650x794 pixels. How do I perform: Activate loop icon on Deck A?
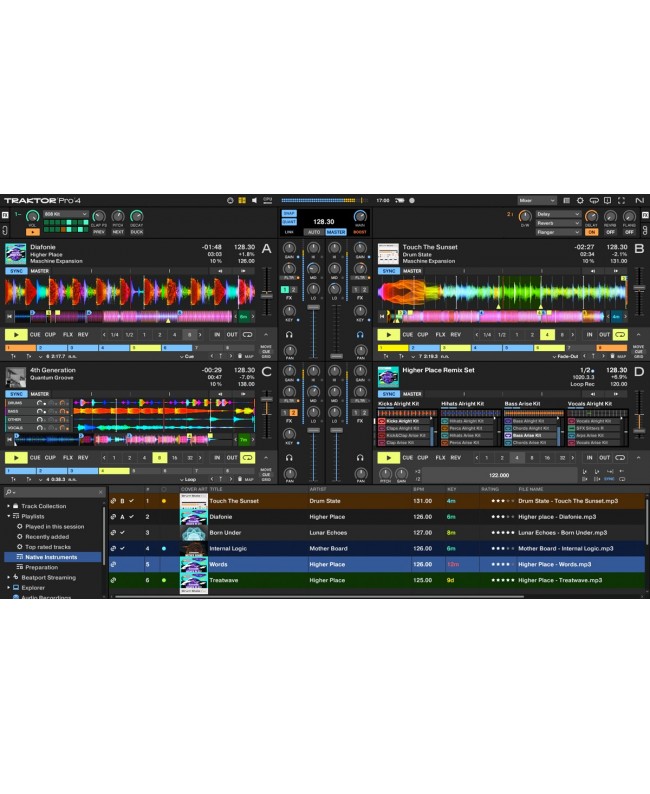tap(248, 335)
